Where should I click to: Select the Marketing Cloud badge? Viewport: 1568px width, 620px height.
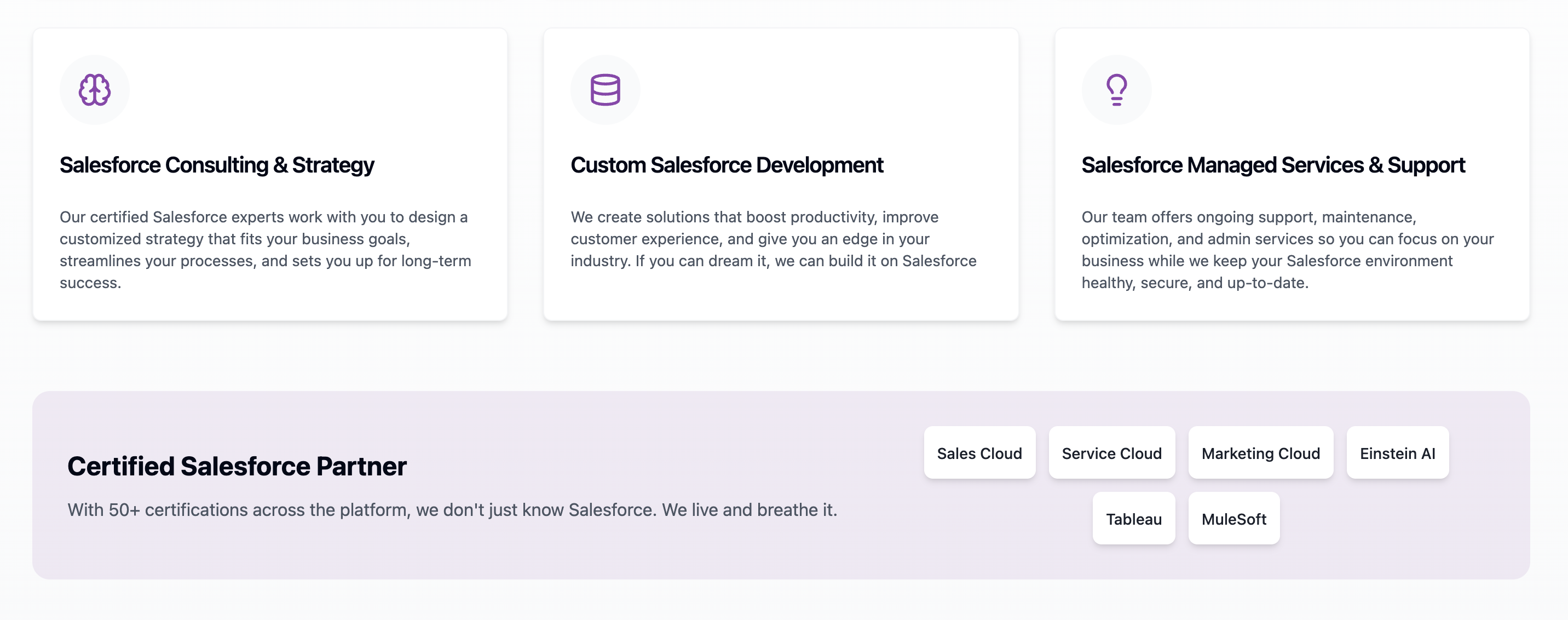click(x=1261, y=452)
